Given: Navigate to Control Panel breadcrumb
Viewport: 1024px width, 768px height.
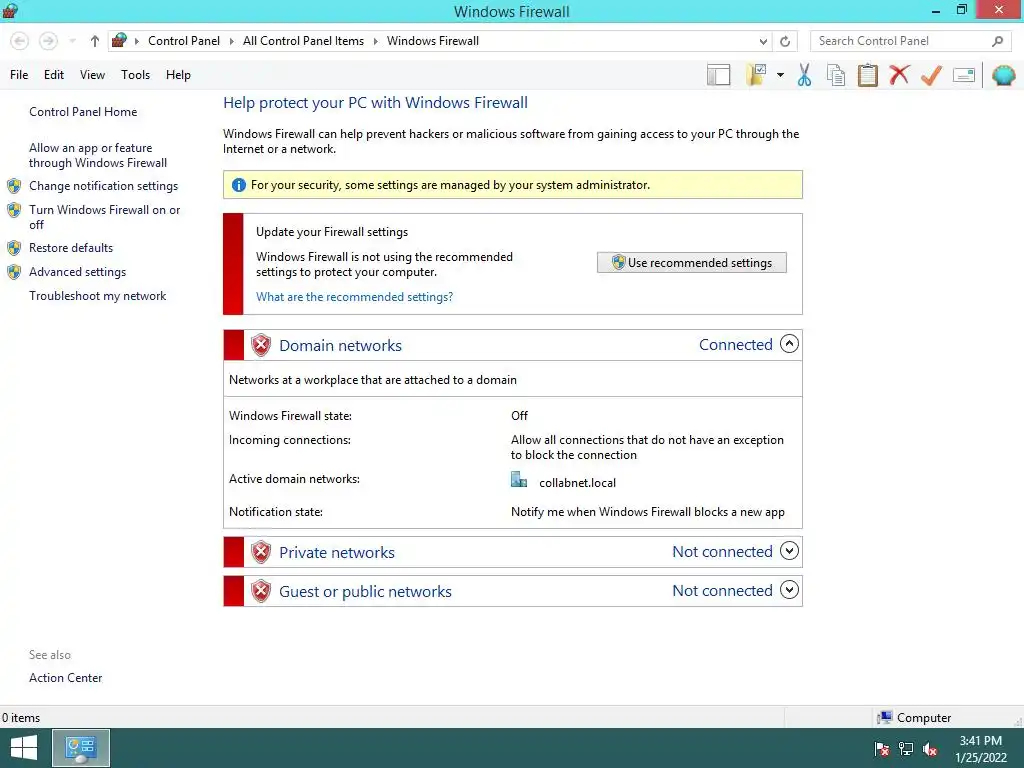Looking at the screenshot, I should pos(184,41).
